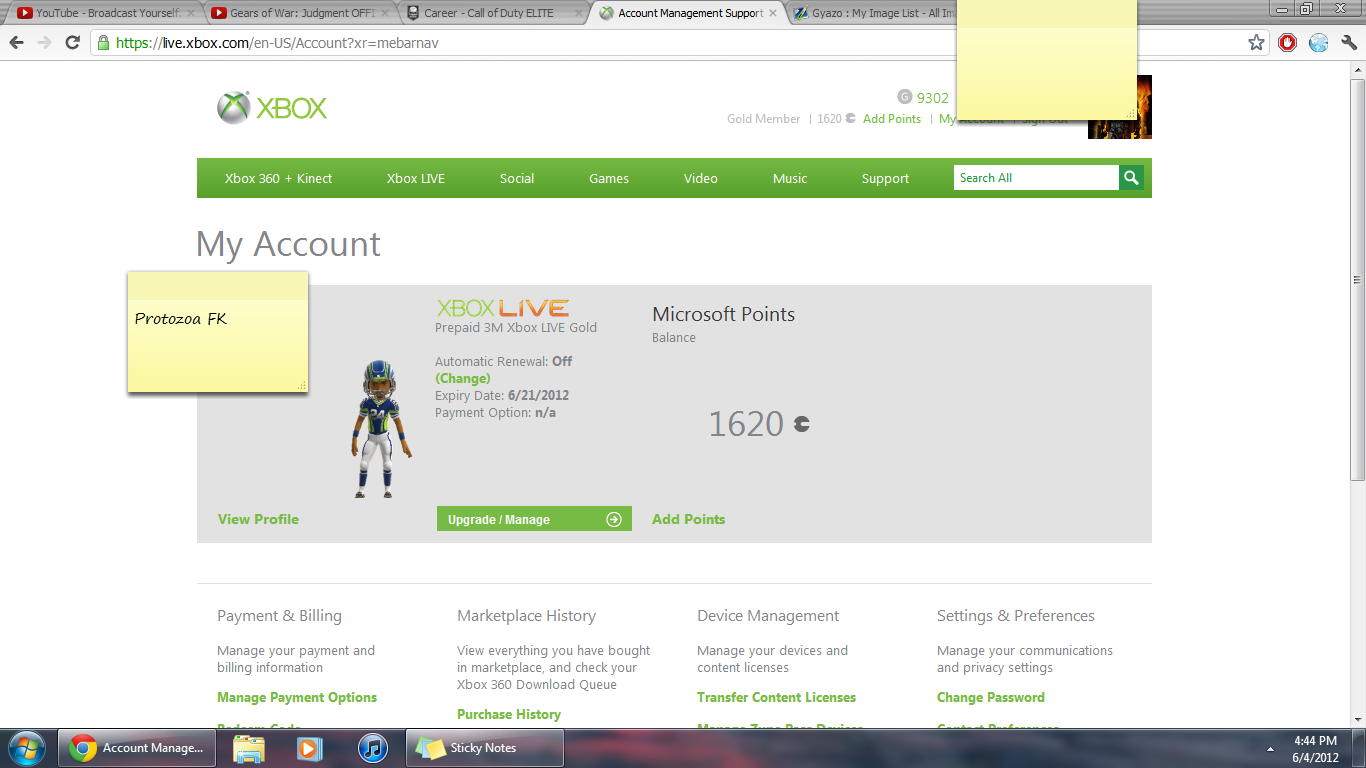
Task: Click the large 1620 points balance
Action: [x=746, y=424]
